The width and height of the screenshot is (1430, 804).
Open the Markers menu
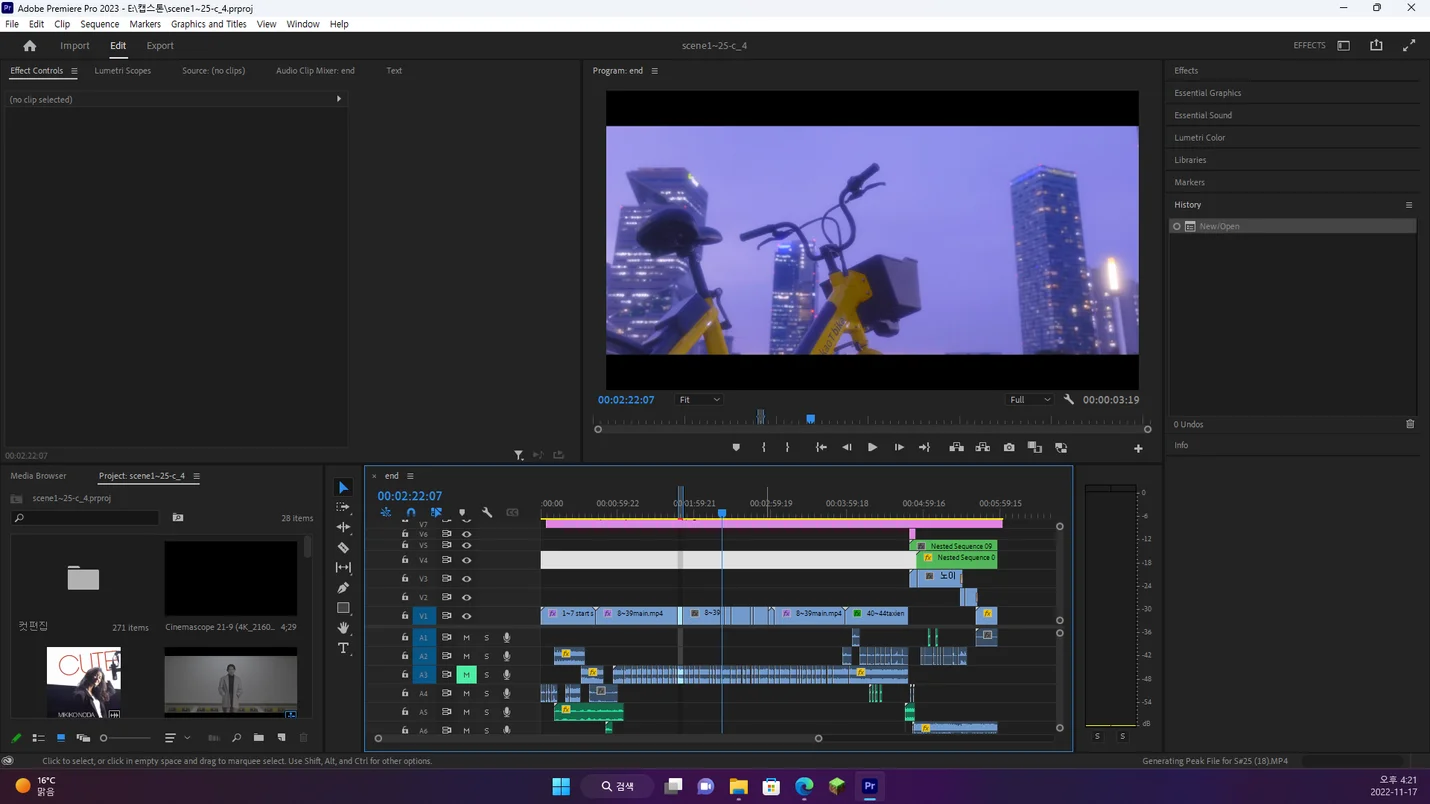[x=145, y=24]
